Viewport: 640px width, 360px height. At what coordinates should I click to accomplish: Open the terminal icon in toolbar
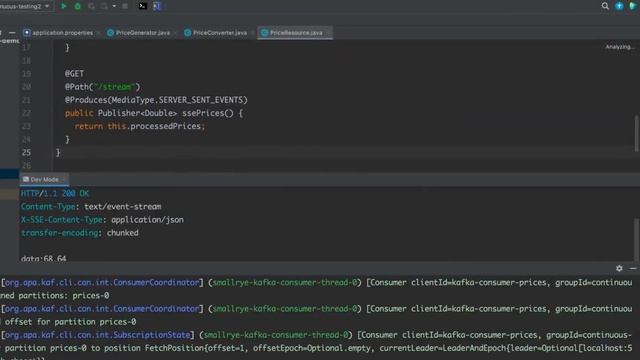[x=142, y=6]
